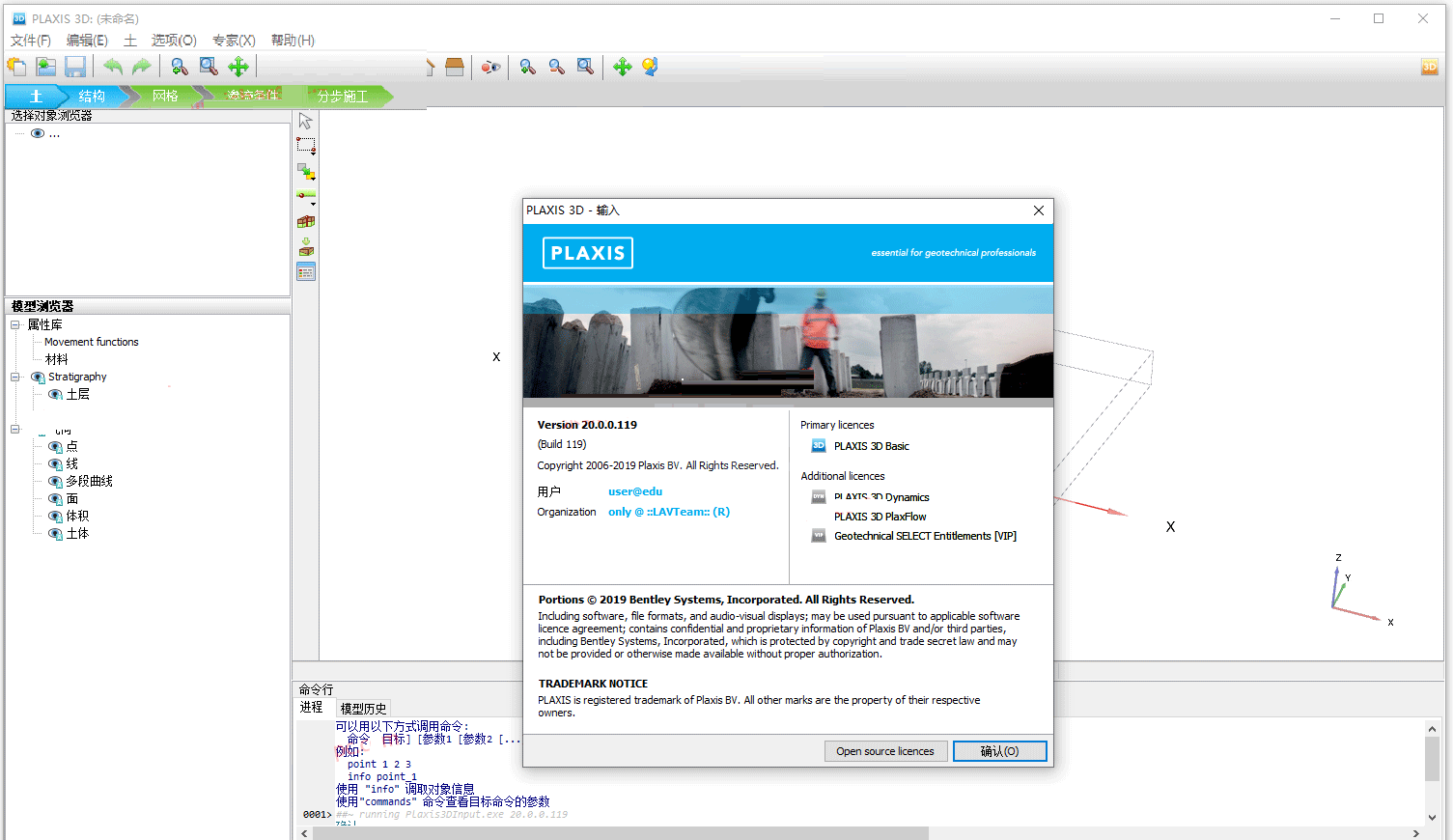Zoom in using first toolbar magnifier icon
1453x840 pixels.
(179, 67)
